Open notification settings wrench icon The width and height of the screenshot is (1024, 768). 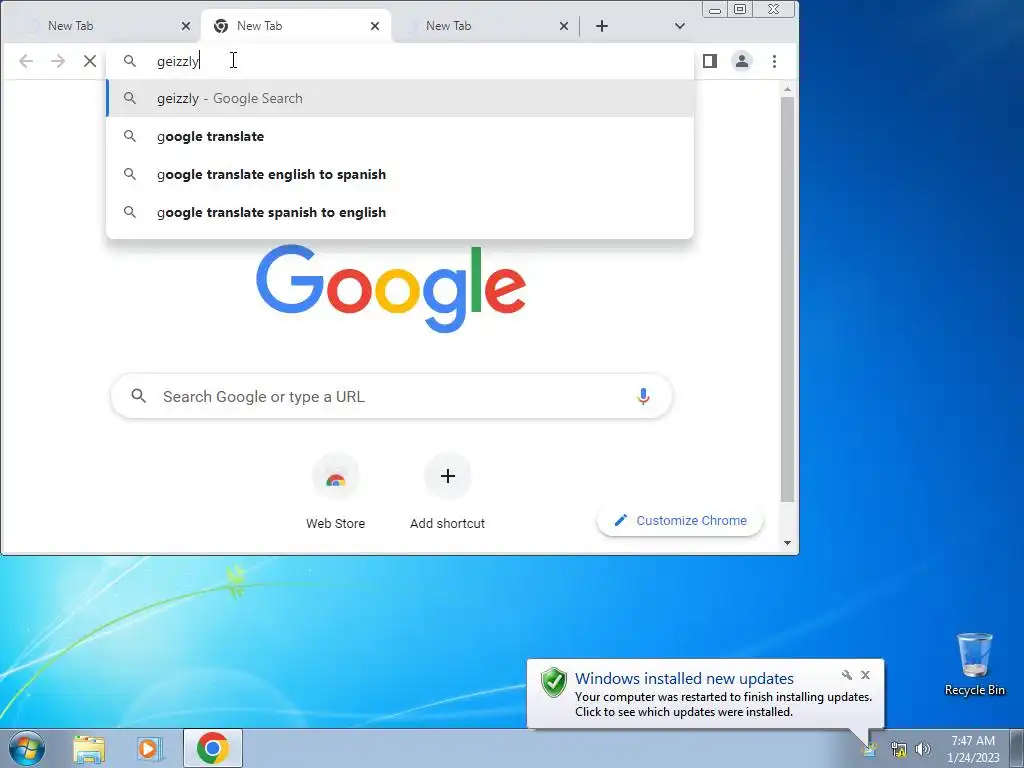click(847, 675)
